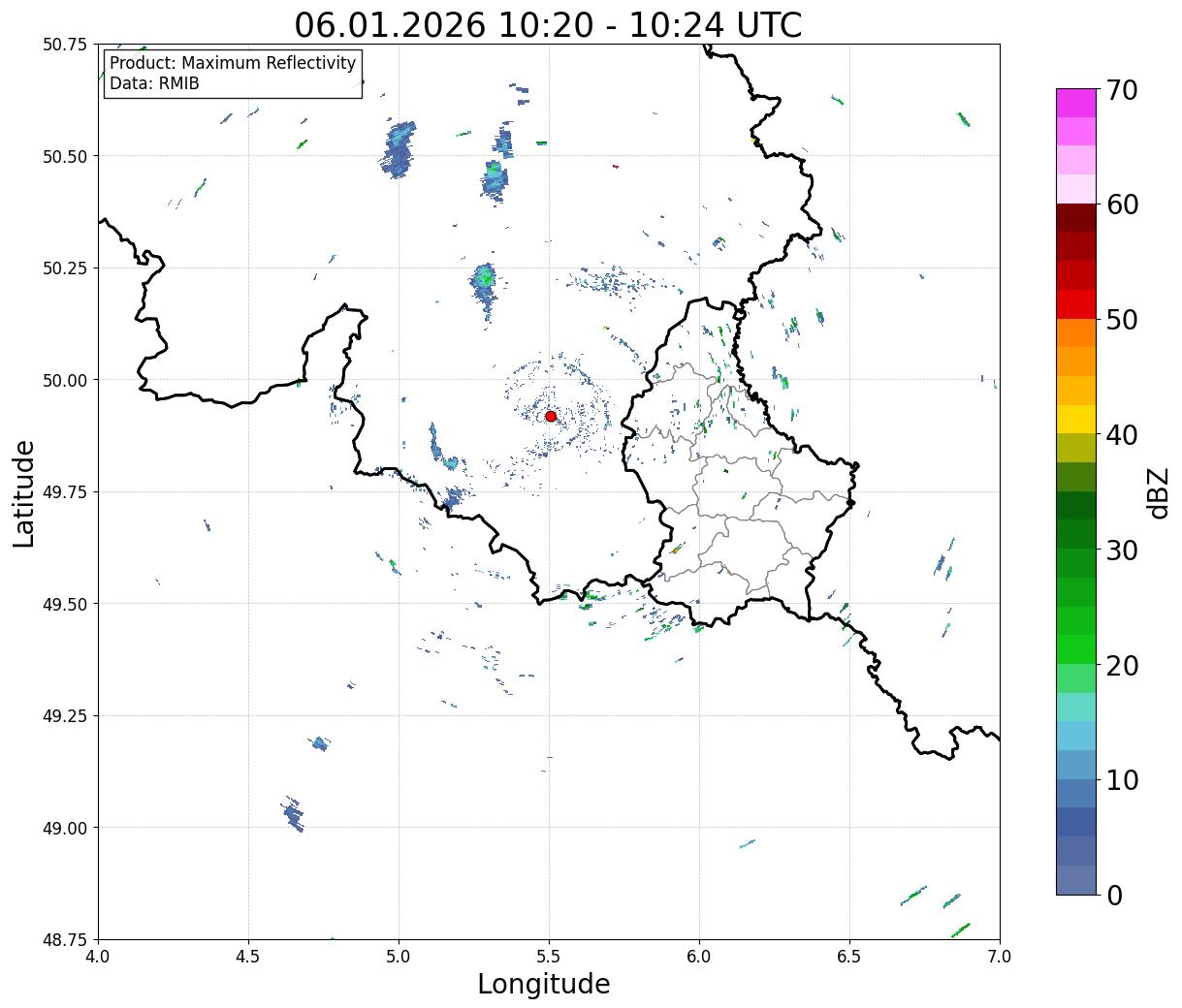Click the plot title '06.01.2026 10:20 - 10:24 UTC'
The width and height of the screenshot is (1182, 1008).
[548, 24]
